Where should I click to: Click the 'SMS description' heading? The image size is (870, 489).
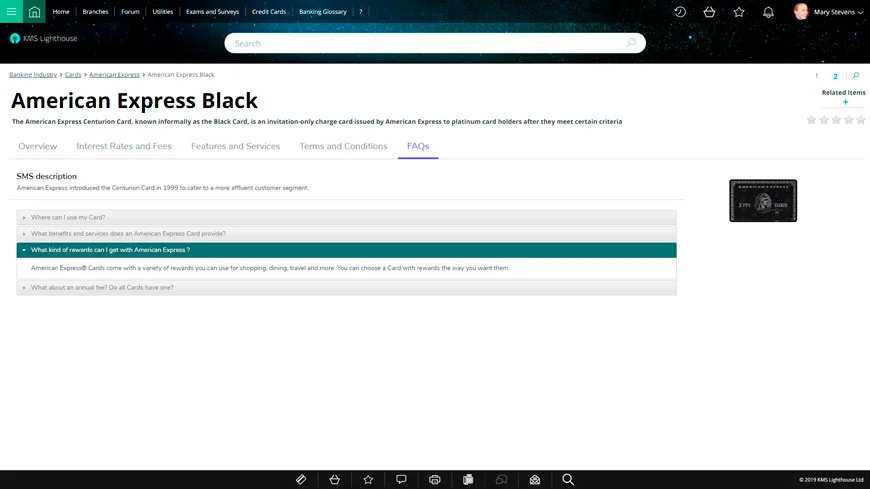pos(47,177)
